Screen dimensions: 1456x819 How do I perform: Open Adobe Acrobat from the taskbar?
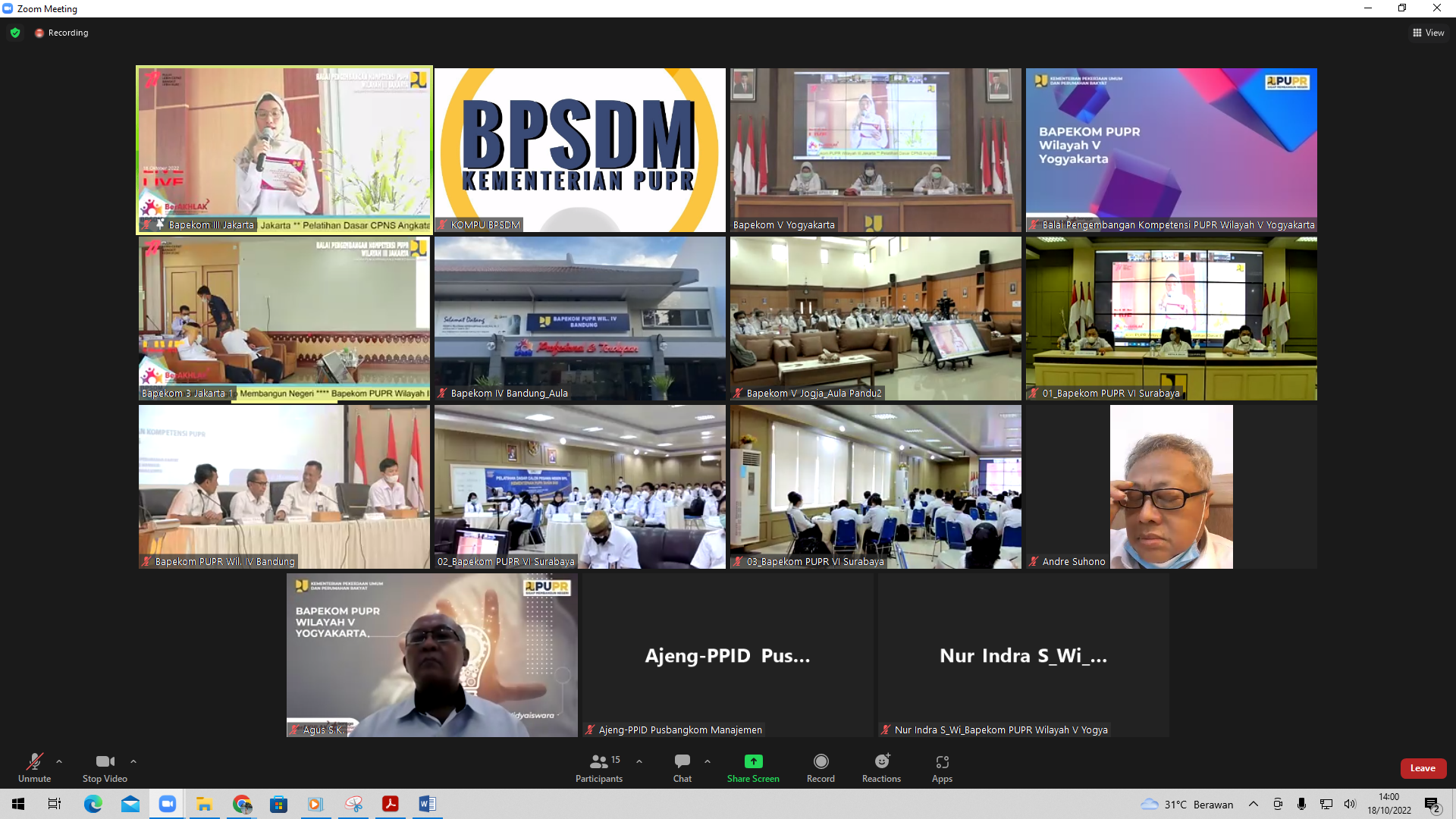pyautogui.click(x=391, y=804)
